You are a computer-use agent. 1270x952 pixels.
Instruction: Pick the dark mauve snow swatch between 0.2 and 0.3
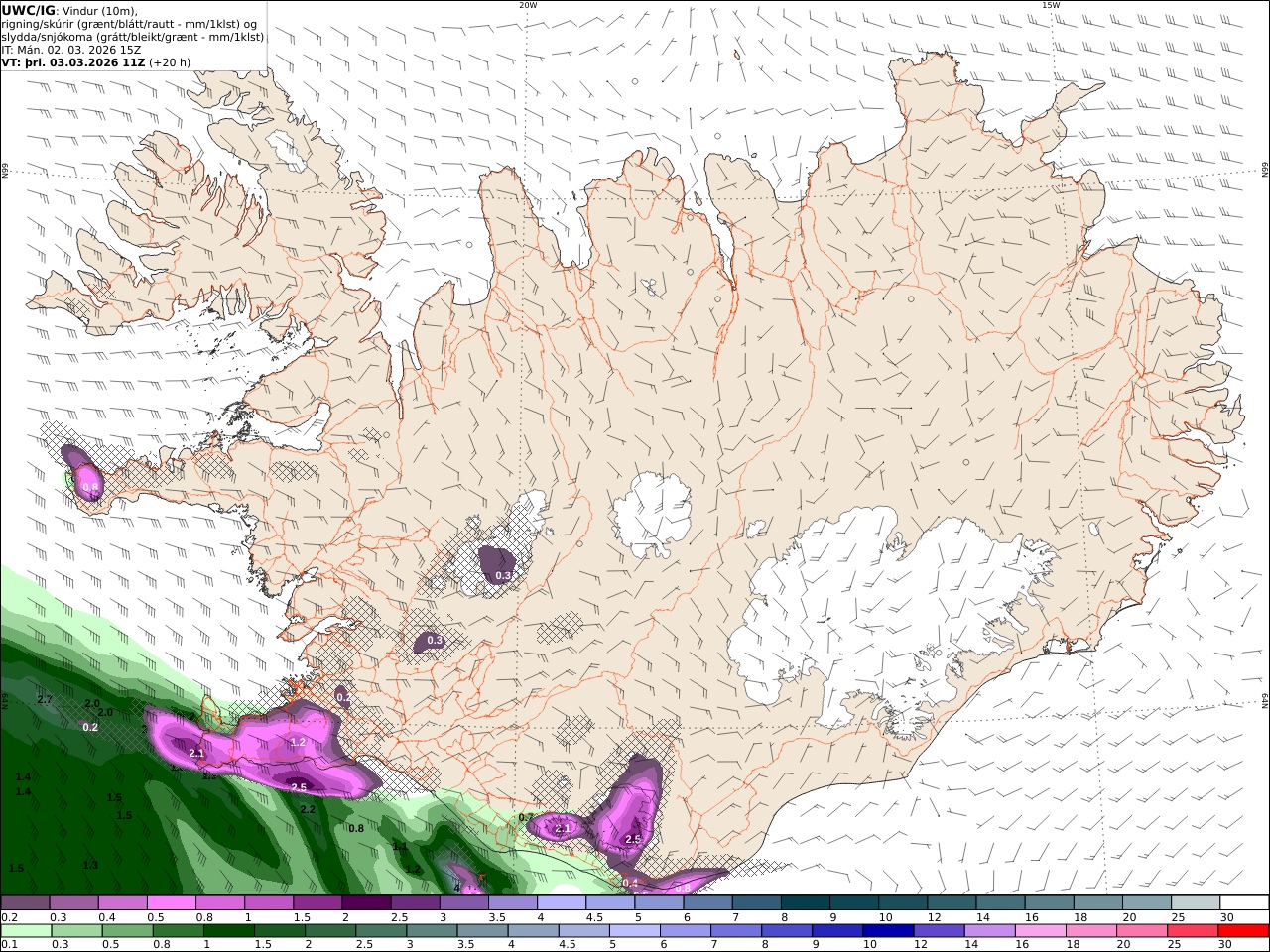point(25,903)
